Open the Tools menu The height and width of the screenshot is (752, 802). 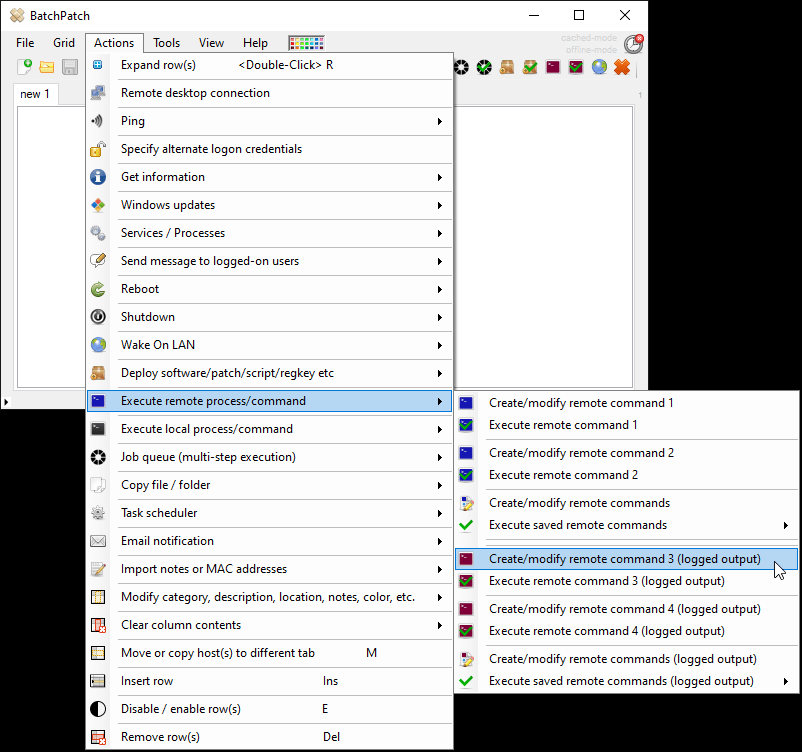pyautogui.click(x=167, y=43)
